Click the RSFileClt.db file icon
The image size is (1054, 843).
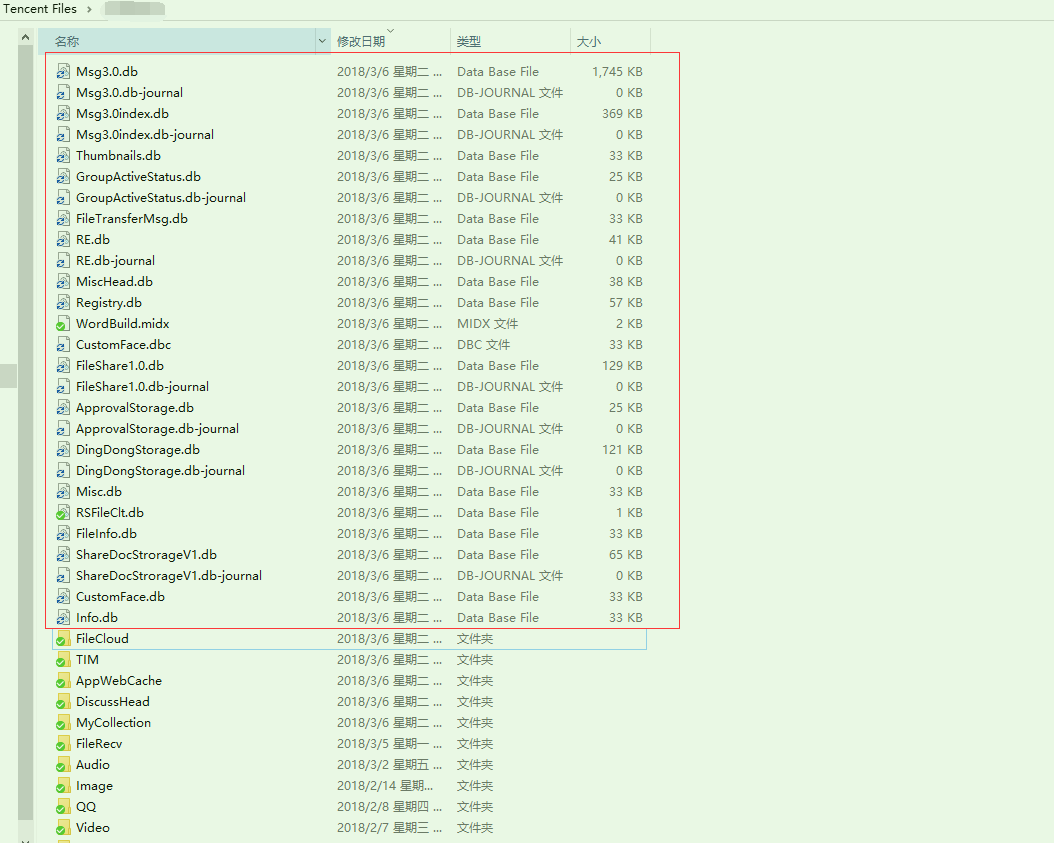63,513
